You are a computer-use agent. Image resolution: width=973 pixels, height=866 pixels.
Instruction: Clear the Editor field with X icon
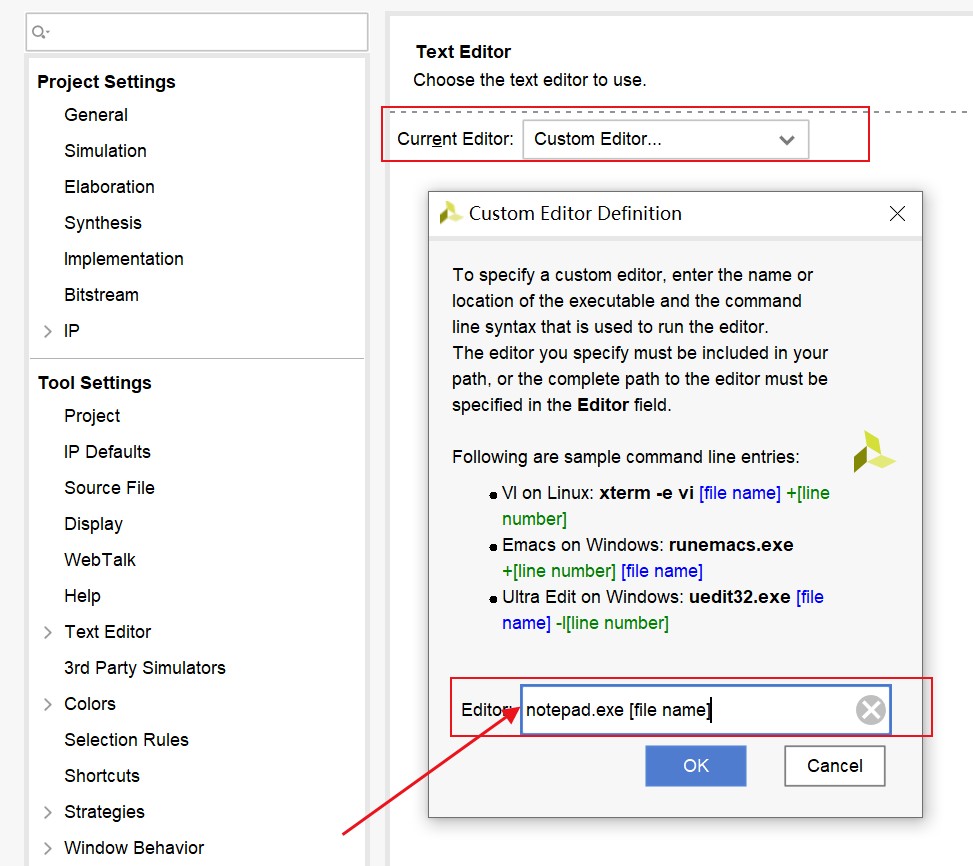click(x=871, y=710)
